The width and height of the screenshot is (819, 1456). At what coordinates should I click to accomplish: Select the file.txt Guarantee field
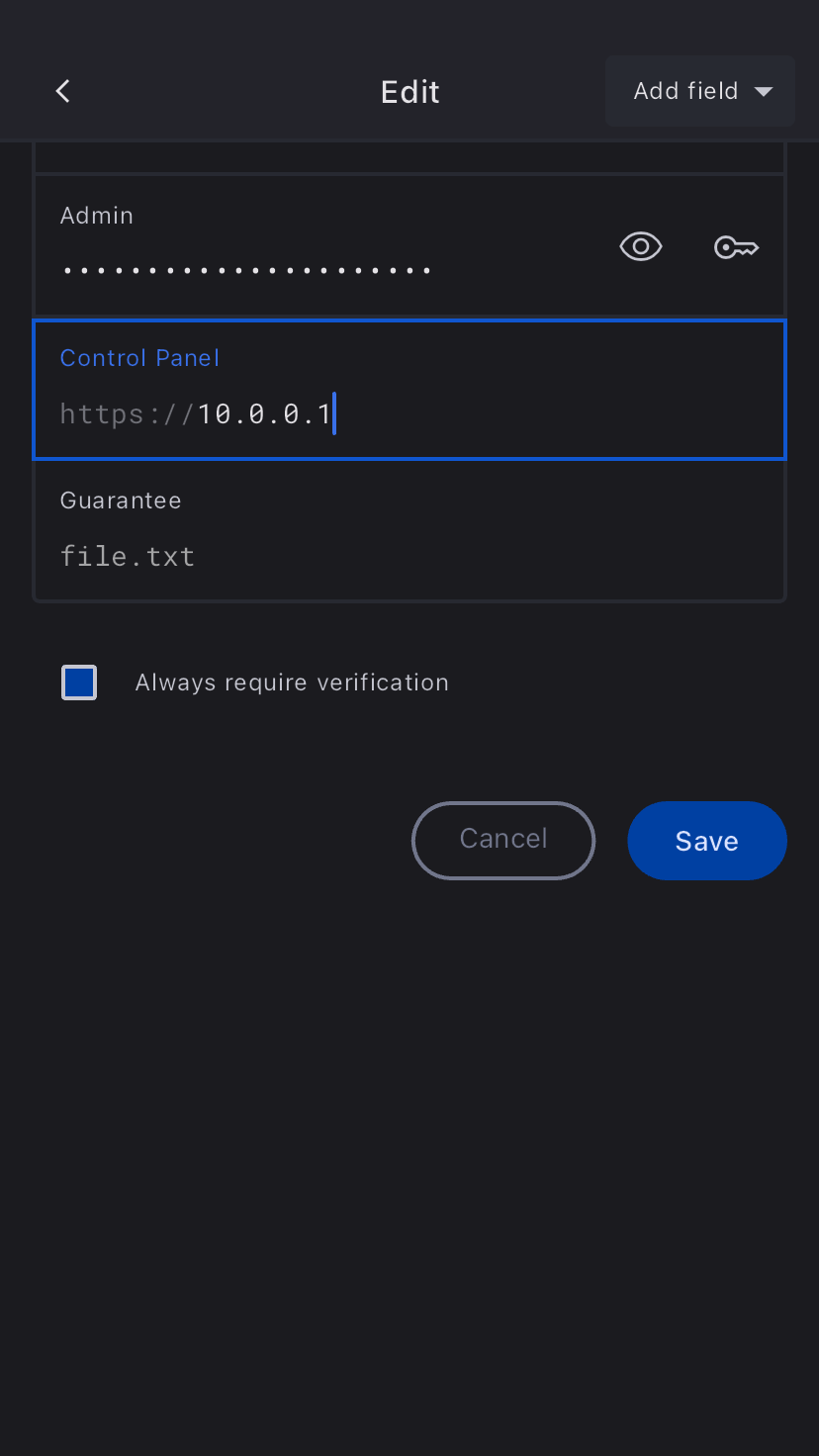tap(128, 556)
